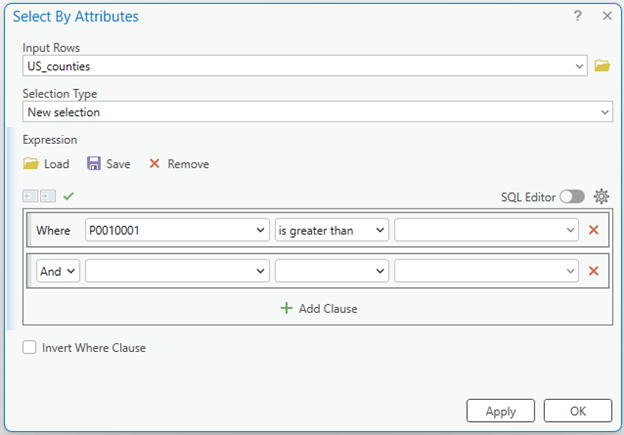Delete the And clause with red X

point(593,271)
